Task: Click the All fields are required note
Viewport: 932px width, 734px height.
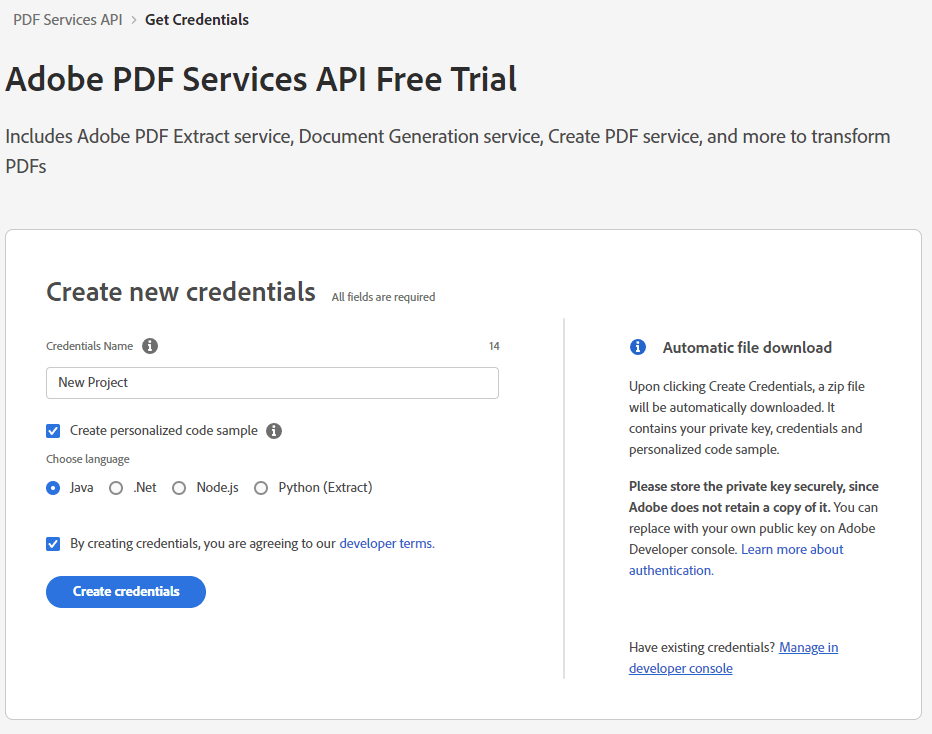Action: pyautogui.click(x=383, y=297)
